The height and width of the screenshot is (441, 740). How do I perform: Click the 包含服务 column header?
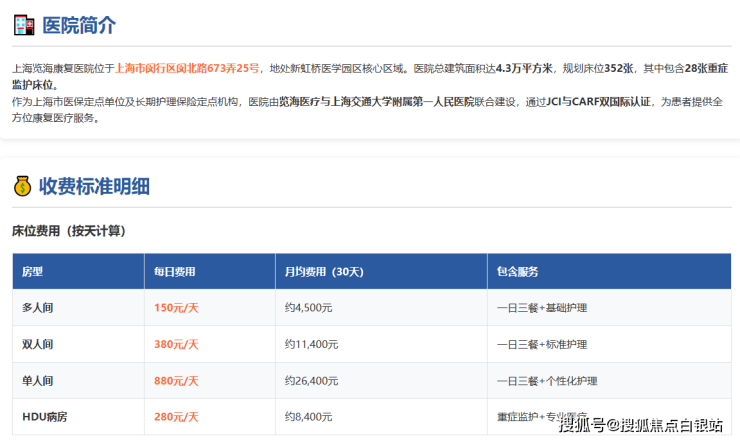tap(518, 272)
